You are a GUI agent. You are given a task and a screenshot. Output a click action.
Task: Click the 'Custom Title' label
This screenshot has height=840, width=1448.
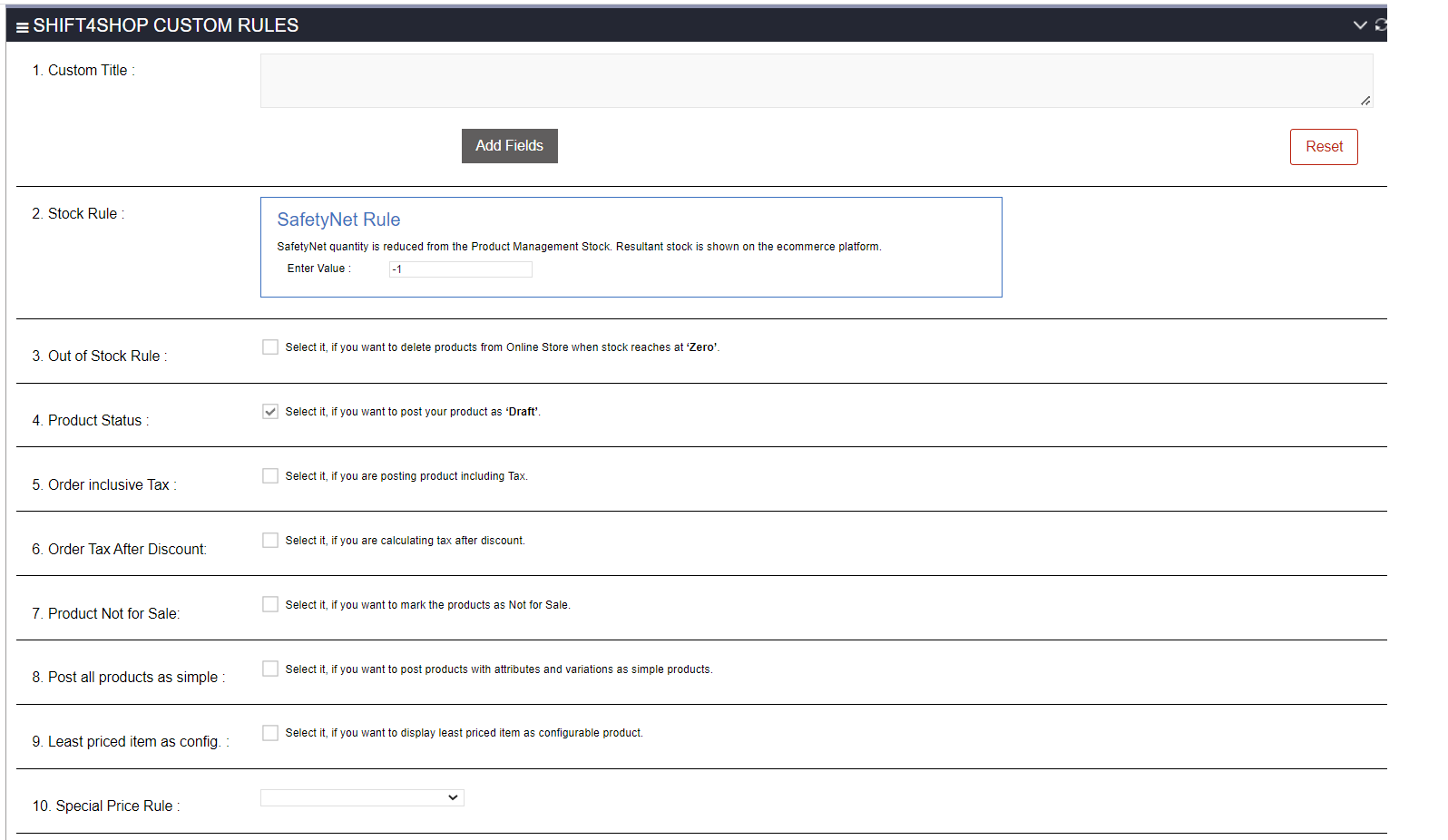[83, 71]
